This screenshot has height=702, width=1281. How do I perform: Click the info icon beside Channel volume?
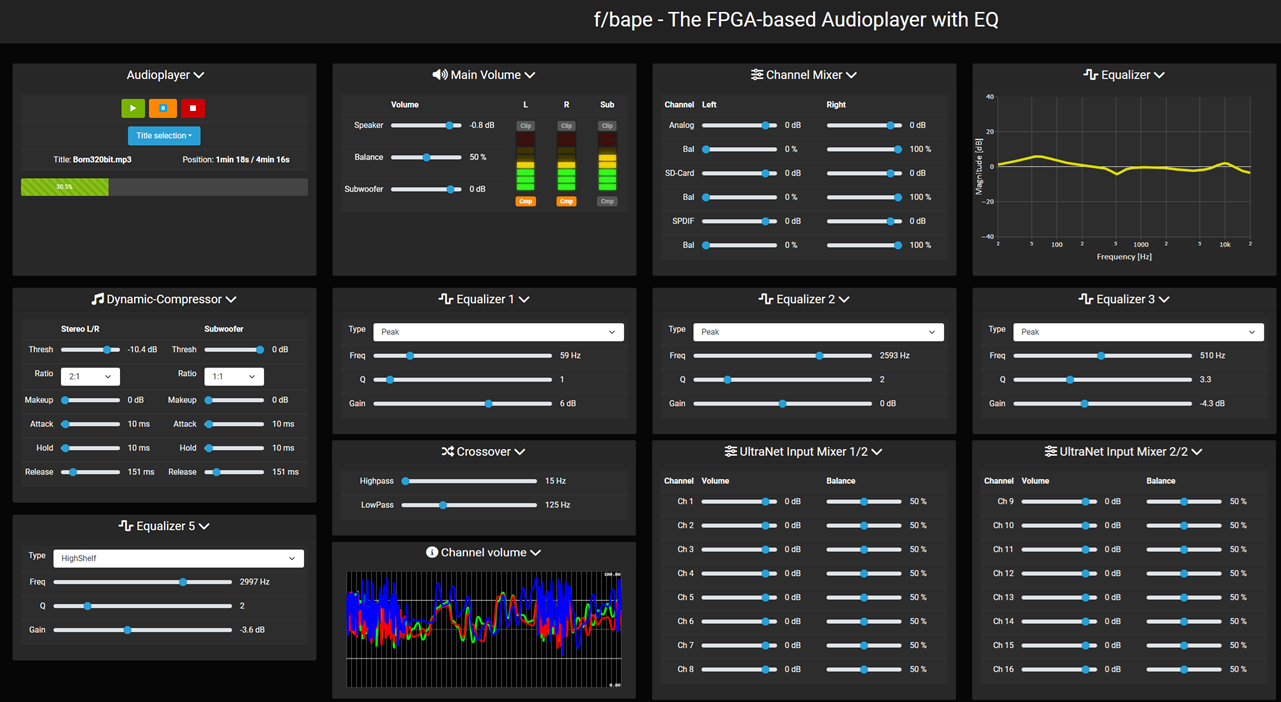(432, 552)
